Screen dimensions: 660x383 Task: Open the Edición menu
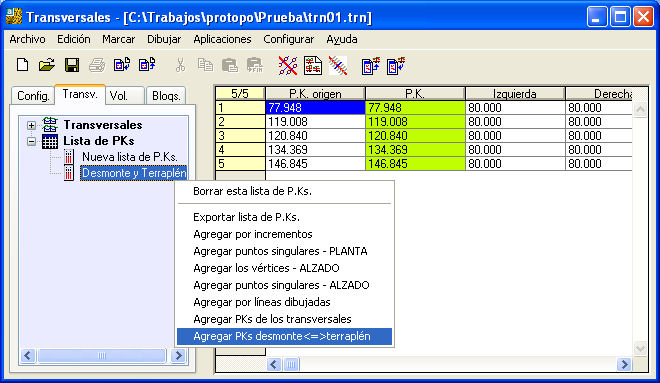(74, 39)
